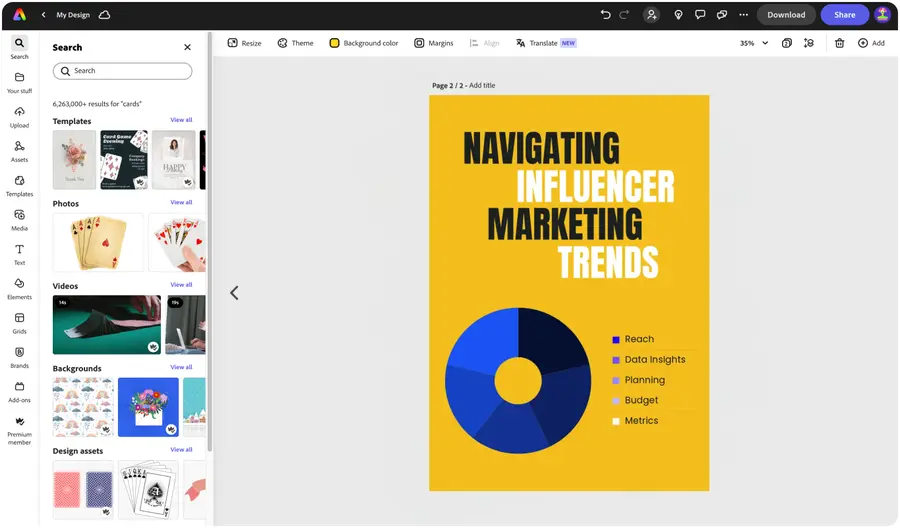The width and height of the screenshot is (900, 528).
Task: Open the Elements panel in sidebar
Action: (19, 288)
